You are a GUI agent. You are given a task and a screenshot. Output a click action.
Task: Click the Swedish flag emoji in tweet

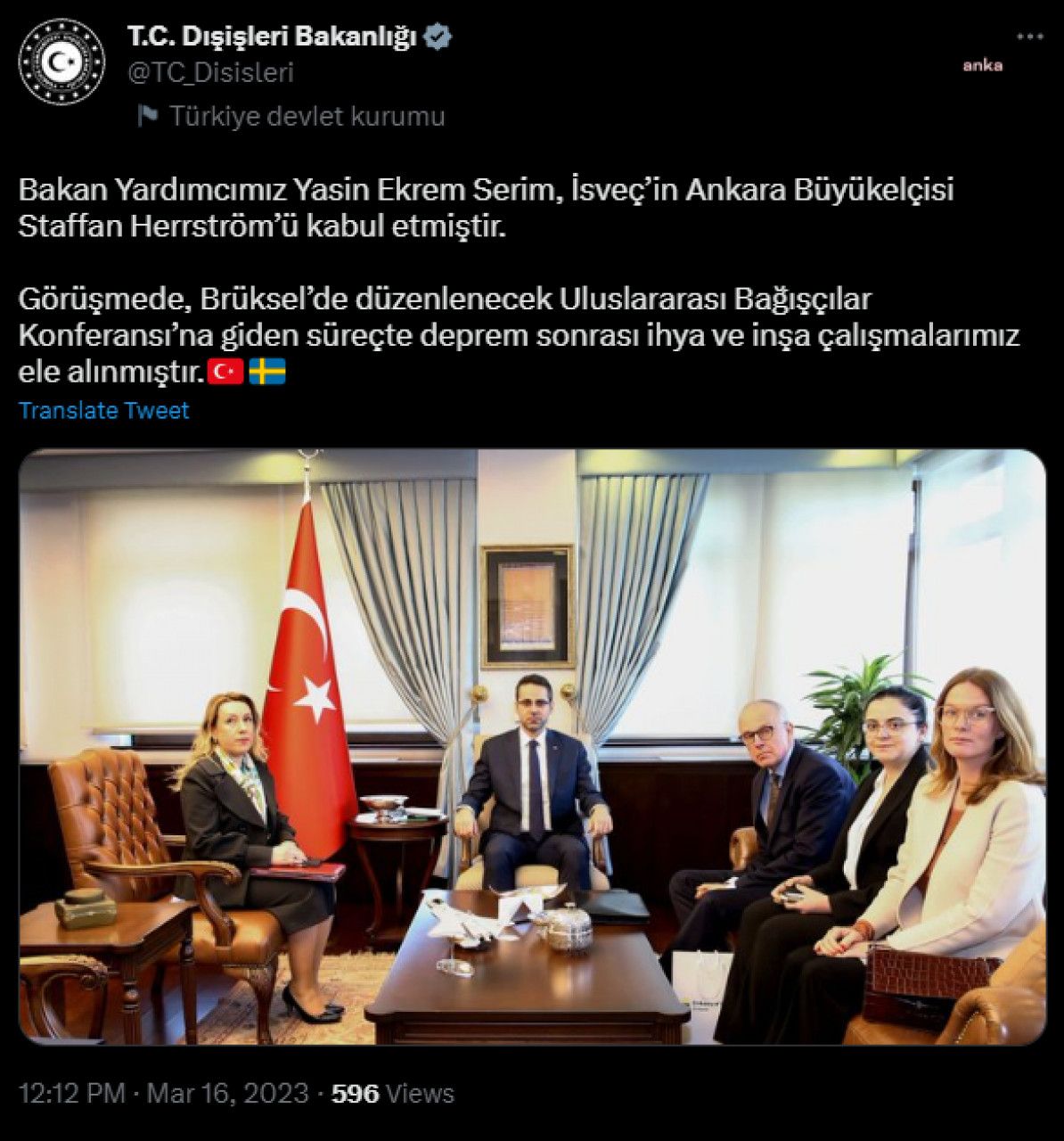tap(266, 372)
